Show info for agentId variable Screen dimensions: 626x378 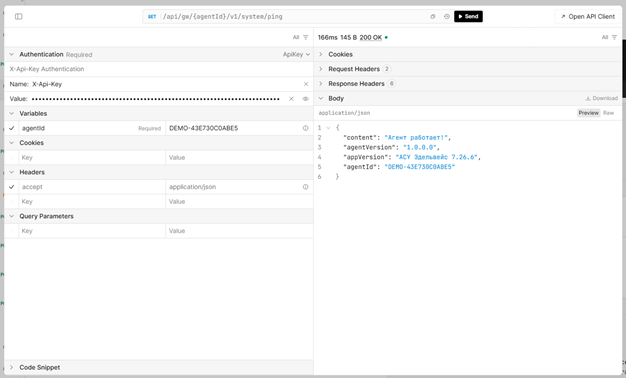pos(305,128)
